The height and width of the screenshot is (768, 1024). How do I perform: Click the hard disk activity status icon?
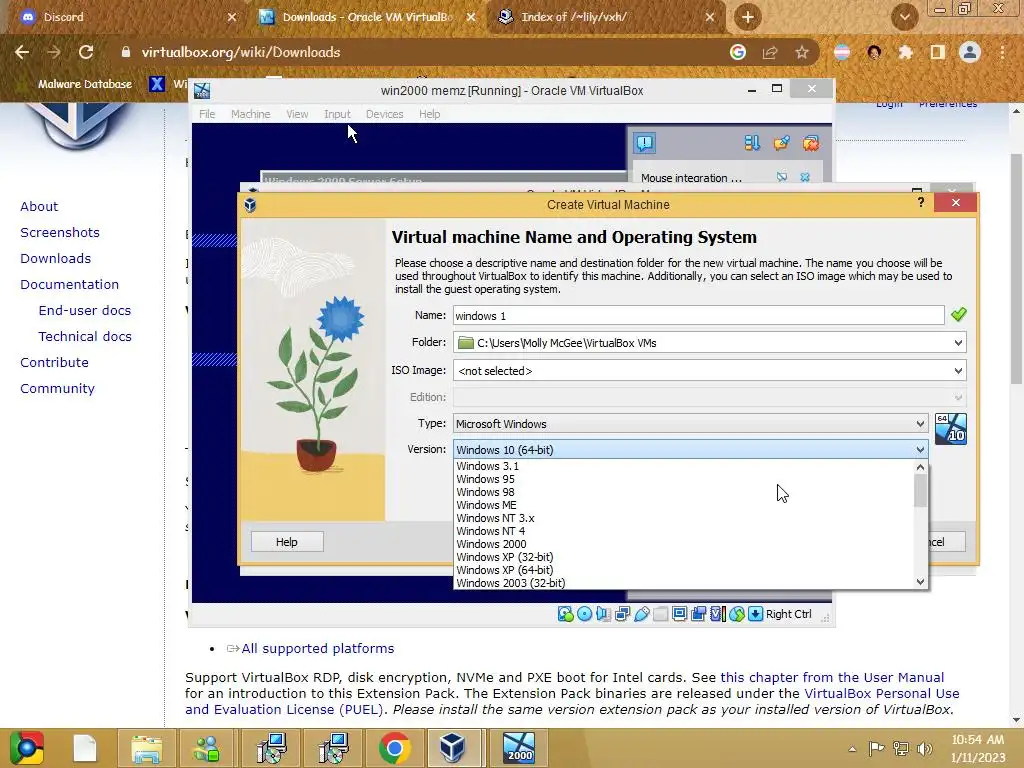pos(566,614)
